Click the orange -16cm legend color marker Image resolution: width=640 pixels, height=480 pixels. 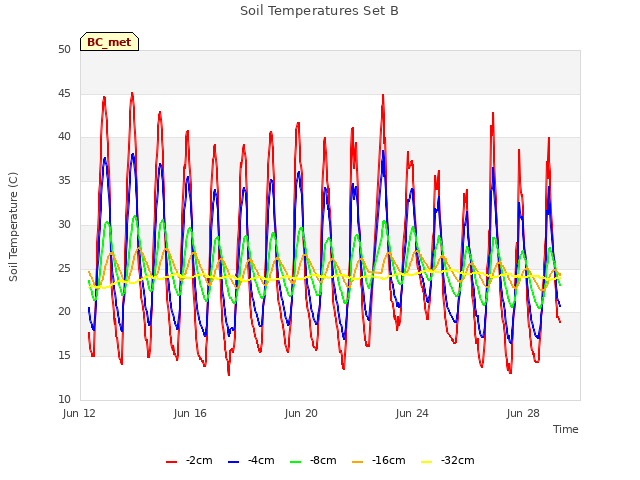click(x=358, y=462)
